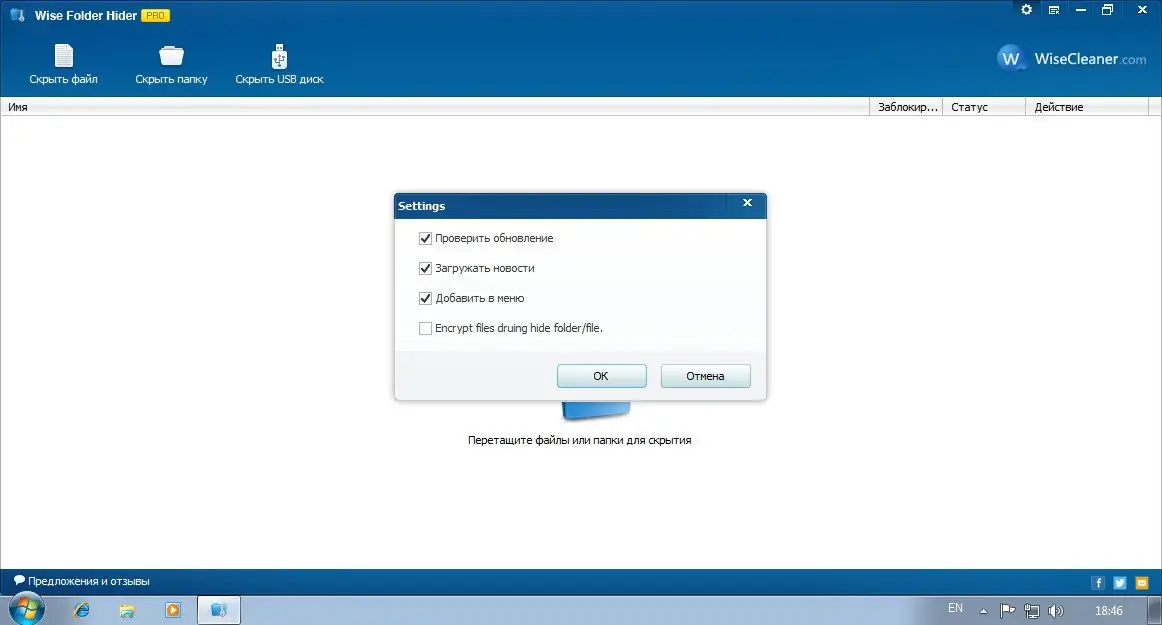Image resolution: width=1162 pixels, height=625 pixels.
Task: Click the Action Center flag tray icon
Action: pos(1007,611)
